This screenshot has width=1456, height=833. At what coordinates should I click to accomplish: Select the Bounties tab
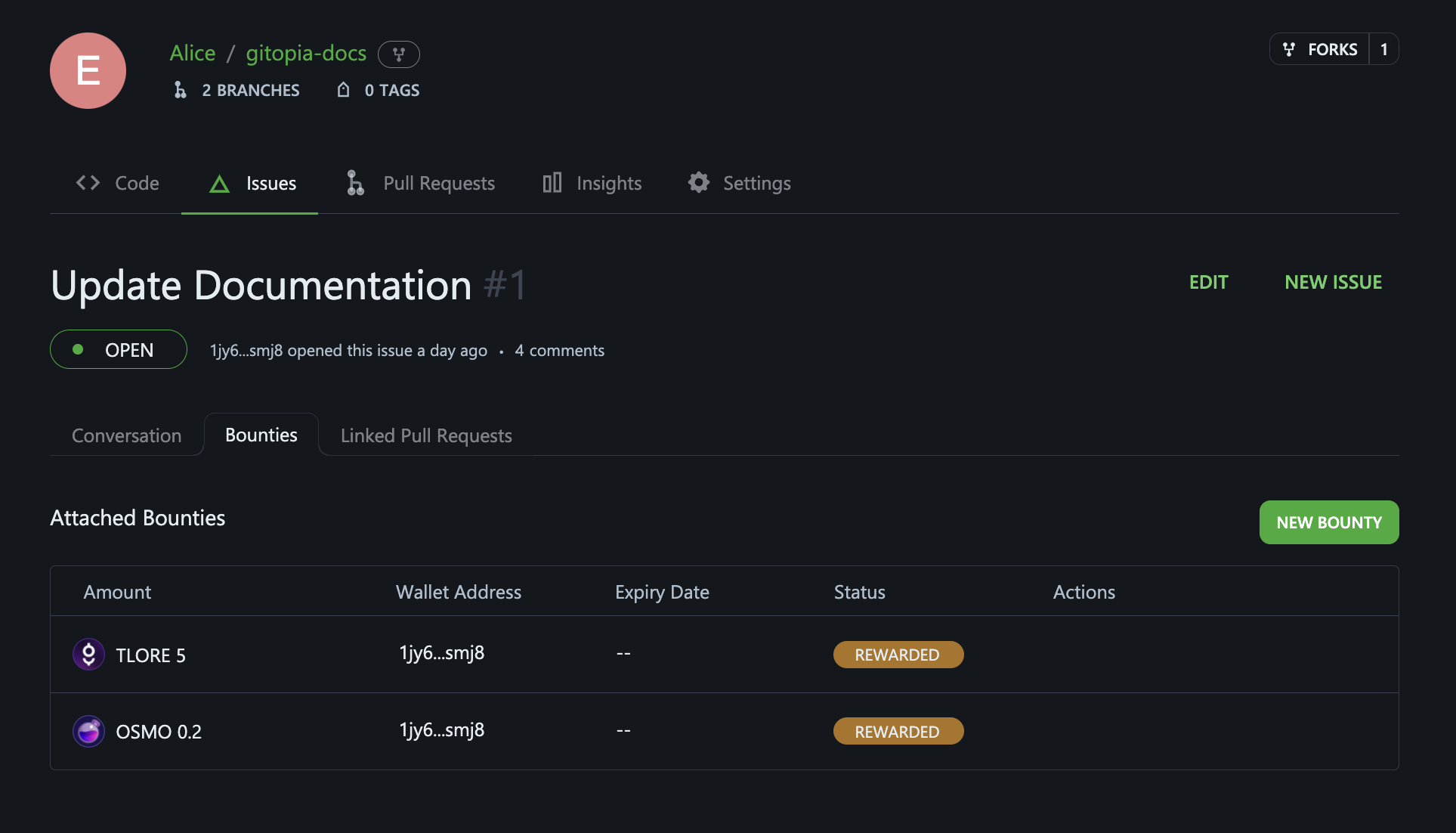click(261, 435)
